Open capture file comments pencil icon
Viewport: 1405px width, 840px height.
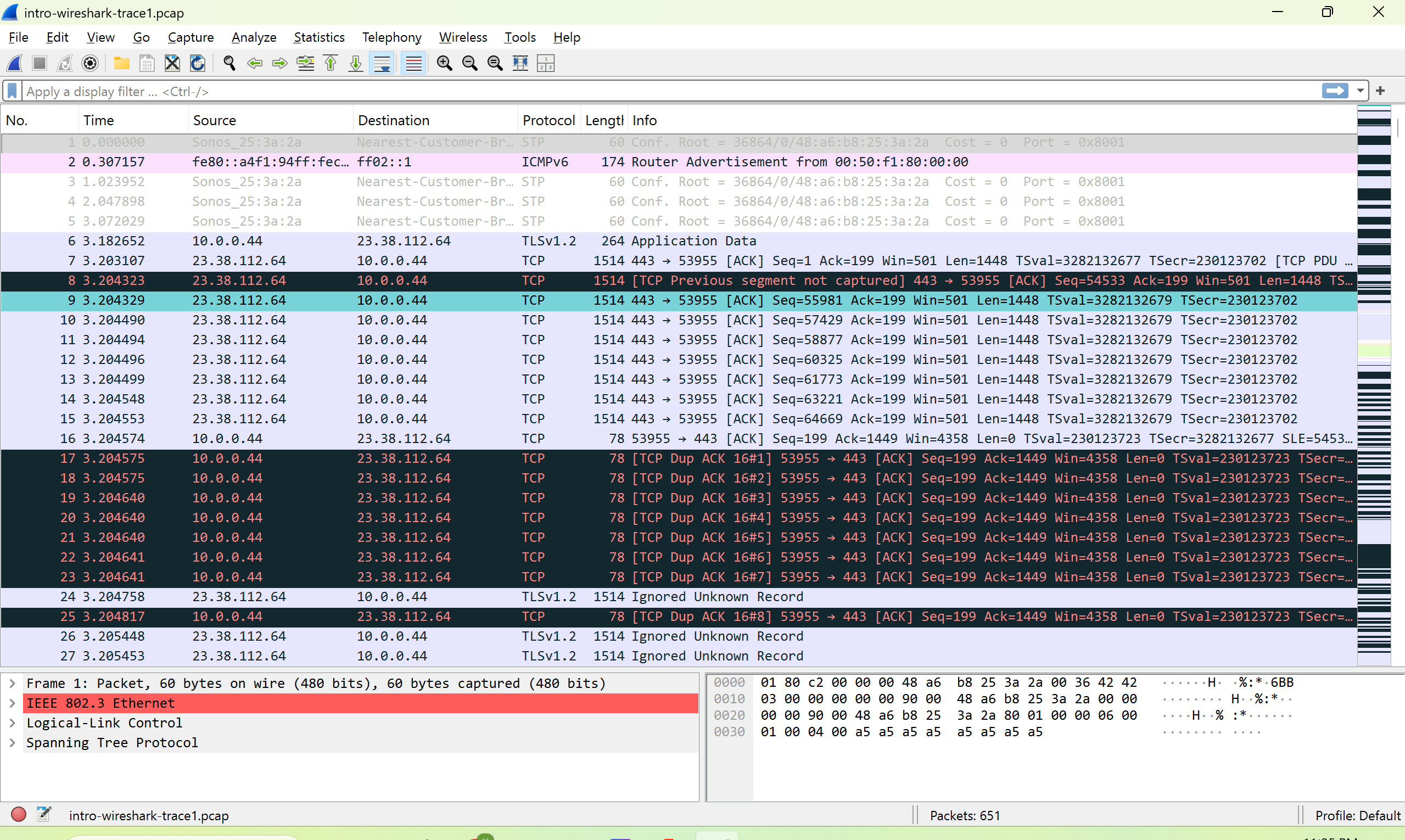point(43,815)
